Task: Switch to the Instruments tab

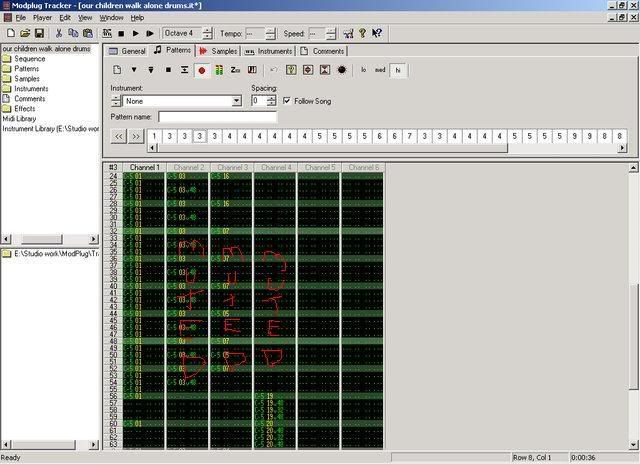Action: pyautogui.click(x=269, y=51)
